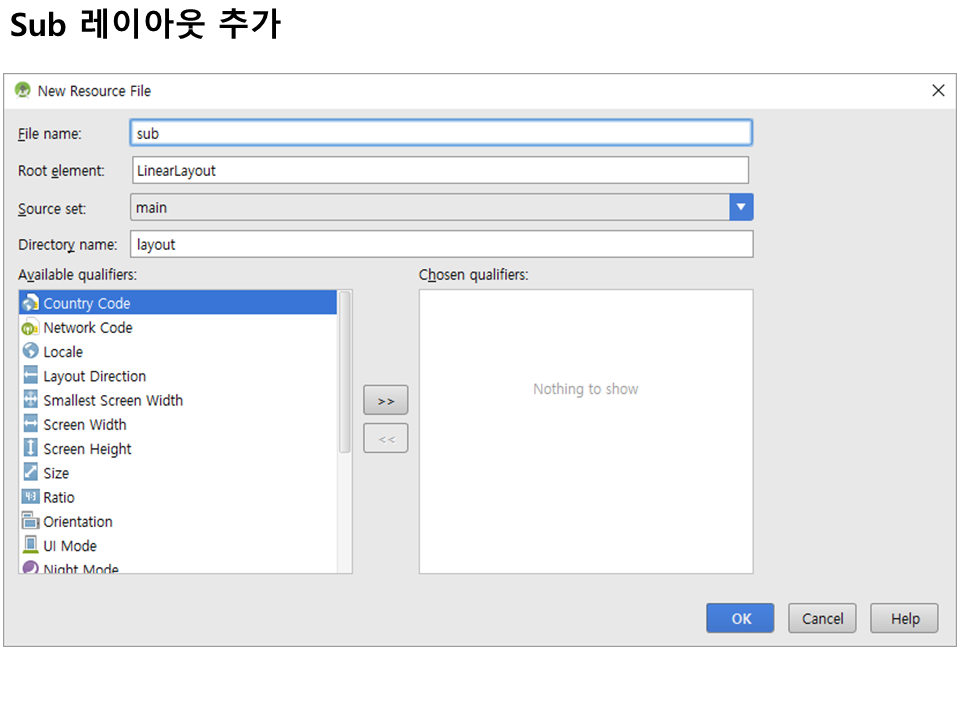Choose the Size qualifier
Viewport: 960px width, 720px height.
[56, 473]
